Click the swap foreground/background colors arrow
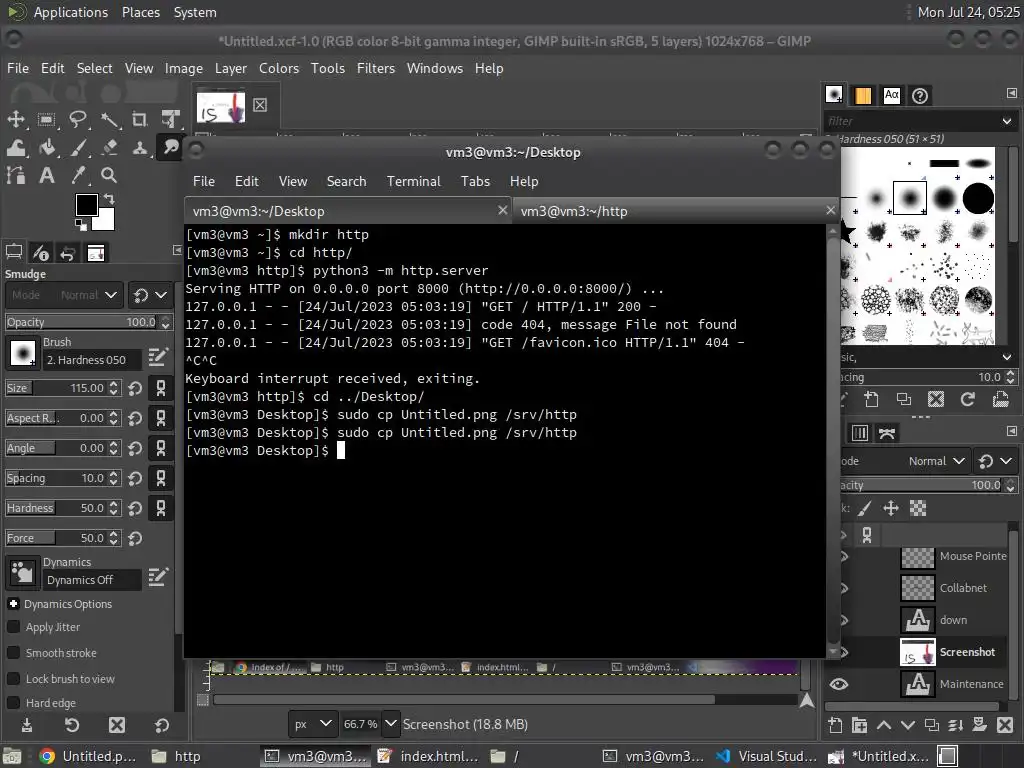The image size is (1024, 768). [x=109, y=199]
